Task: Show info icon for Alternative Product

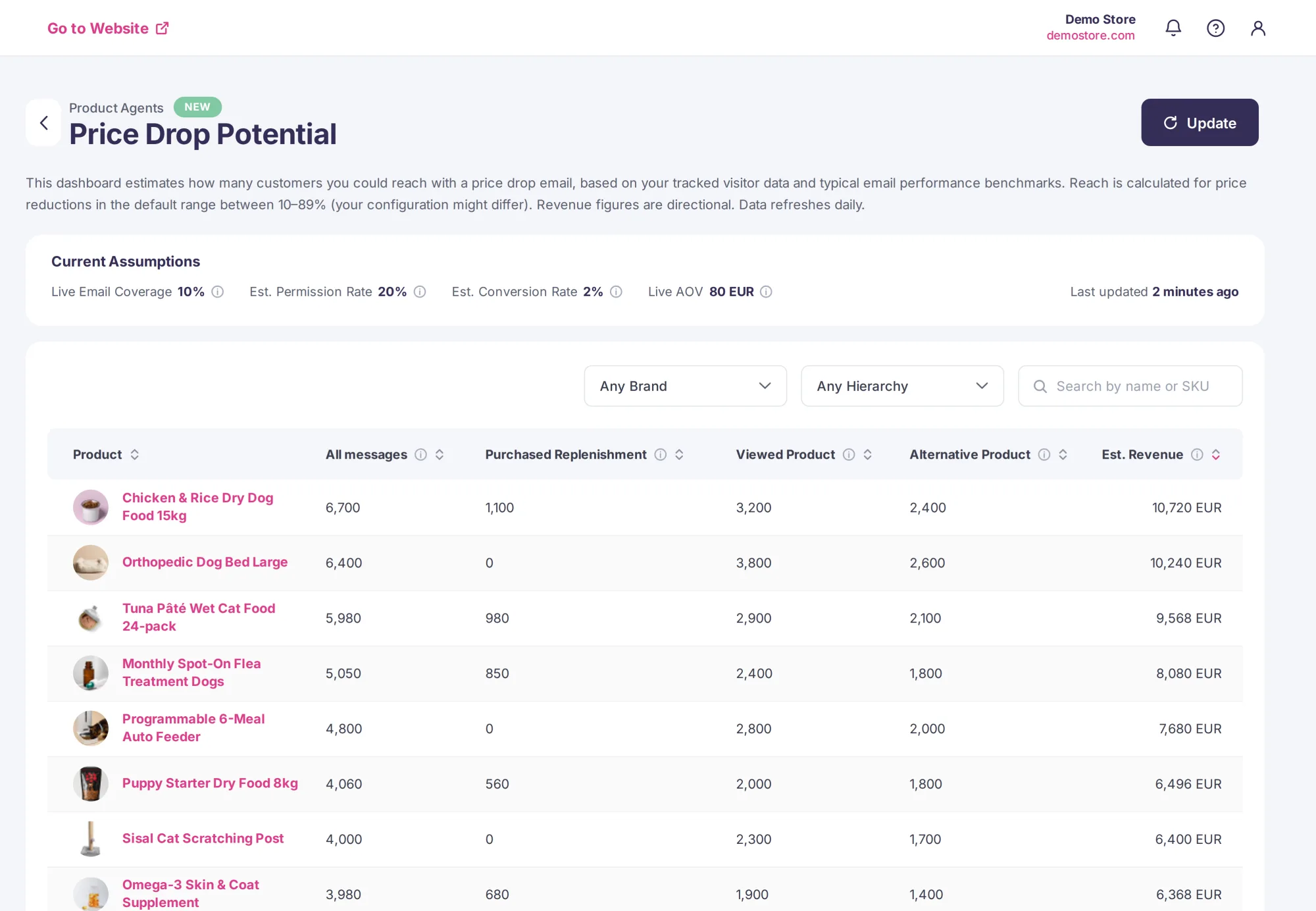Action: pos(1044,454)
